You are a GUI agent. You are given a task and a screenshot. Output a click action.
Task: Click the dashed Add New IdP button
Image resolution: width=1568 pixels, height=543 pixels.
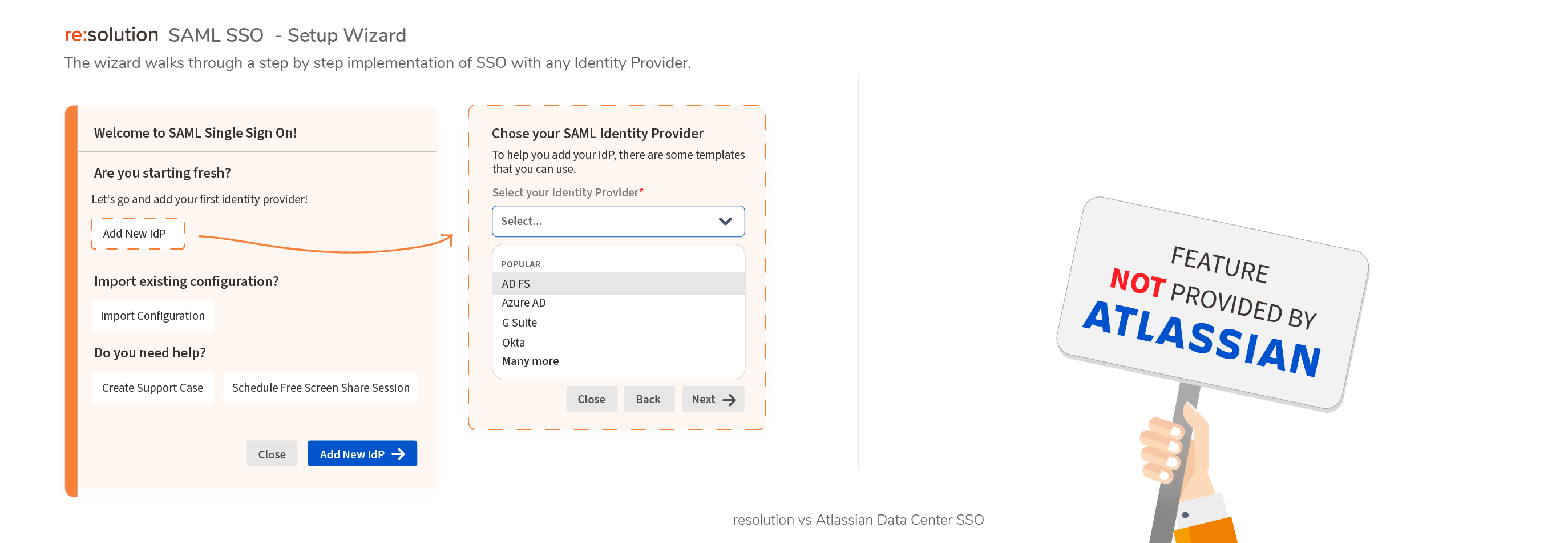click(x=138, y=234)
